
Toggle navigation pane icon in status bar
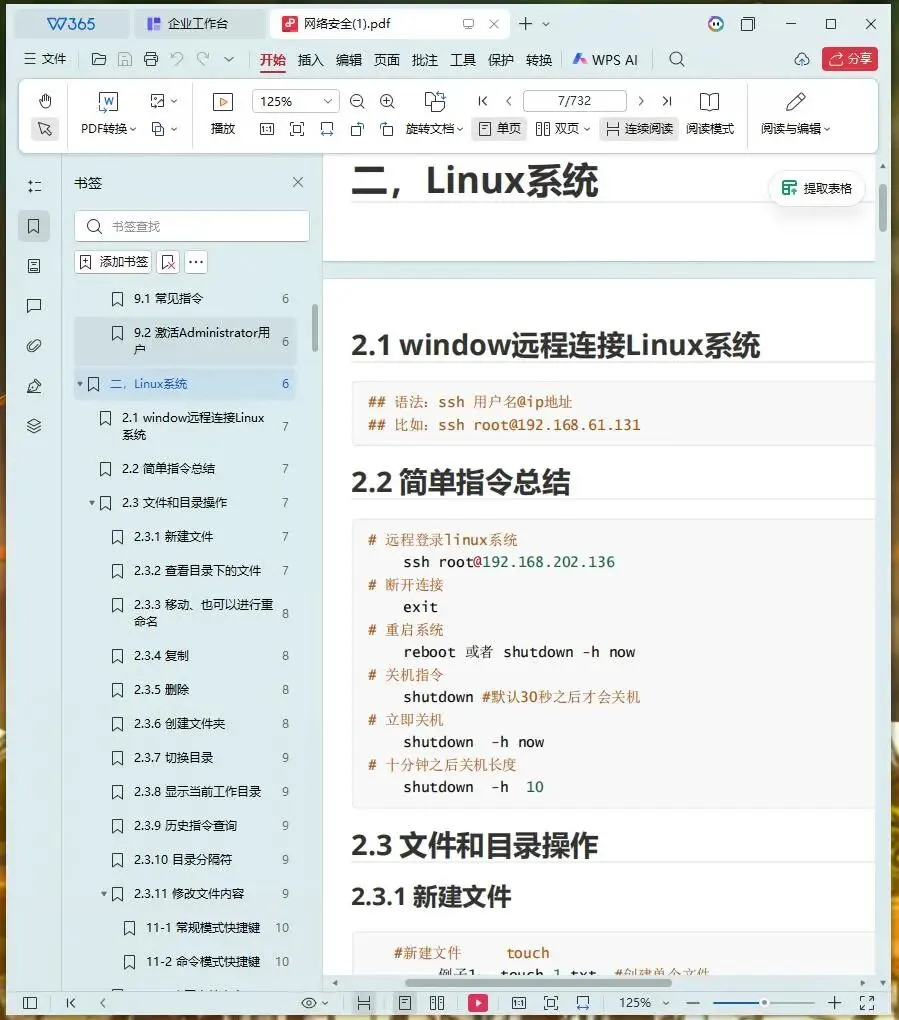pos(30,1003)
